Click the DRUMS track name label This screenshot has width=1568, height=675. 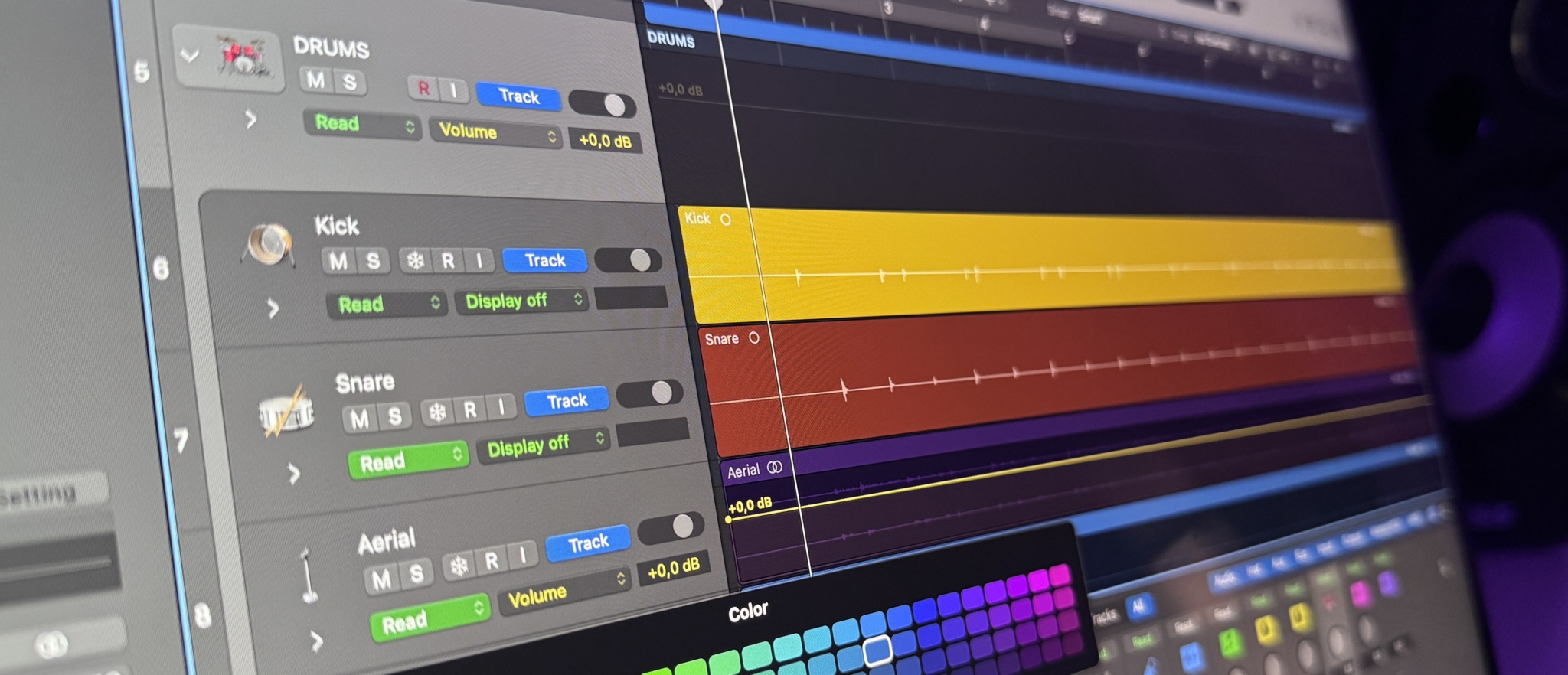331,47
